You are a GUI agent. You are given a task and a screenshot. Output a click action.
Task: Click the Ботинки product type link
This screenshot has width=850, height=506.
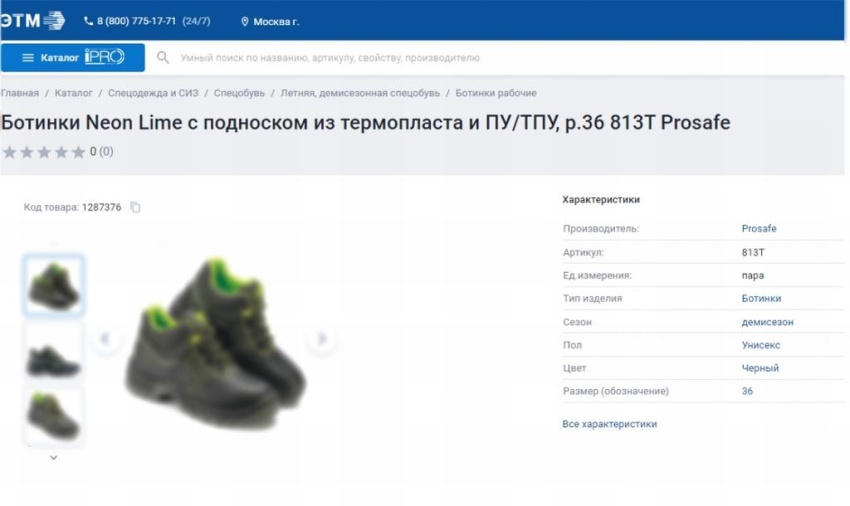(761, 298)
